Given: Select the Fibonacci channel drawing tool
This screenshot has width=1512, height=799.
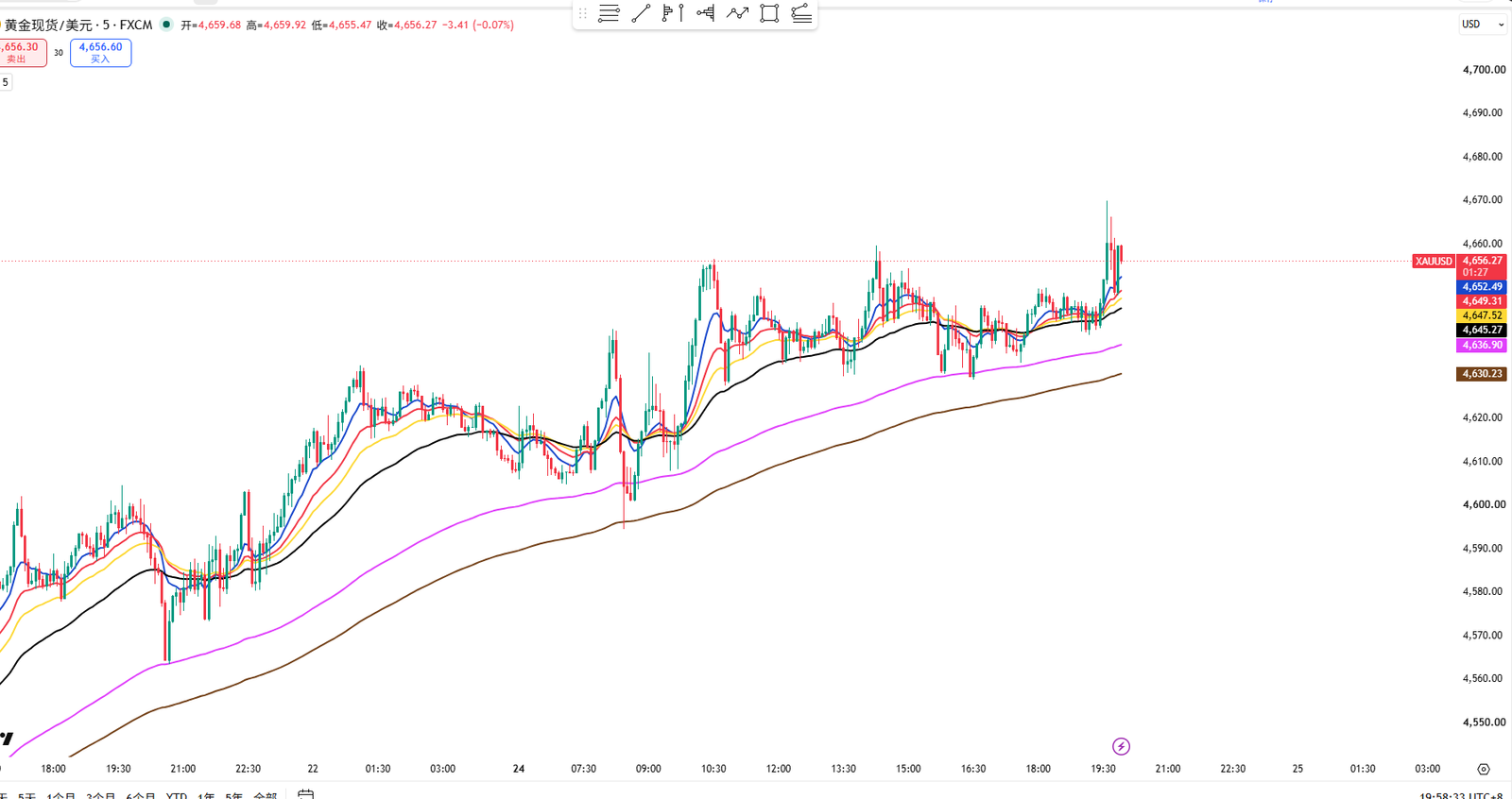Looking at the screenshot, I should [801, 13].
